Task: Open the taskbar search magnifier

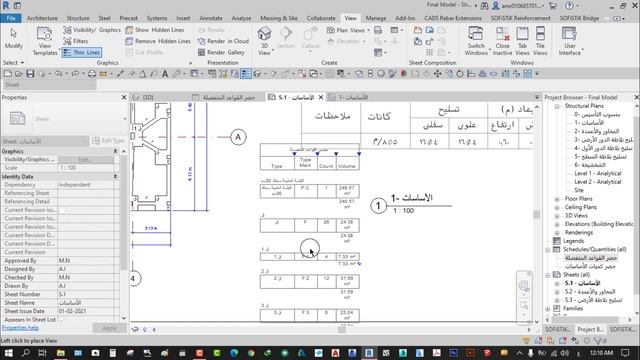Action: [x=25, y=353]
